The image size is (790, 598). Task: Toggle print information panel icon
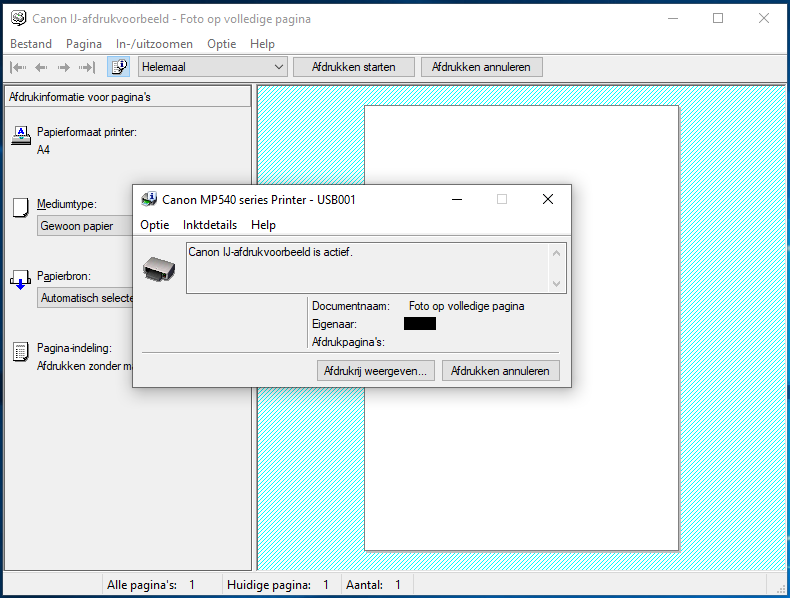coord(119,67)
